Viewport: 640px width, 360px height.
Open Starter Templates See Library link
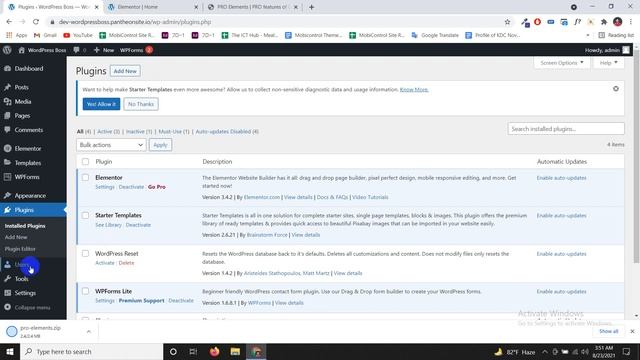click(x=108, y=225)
